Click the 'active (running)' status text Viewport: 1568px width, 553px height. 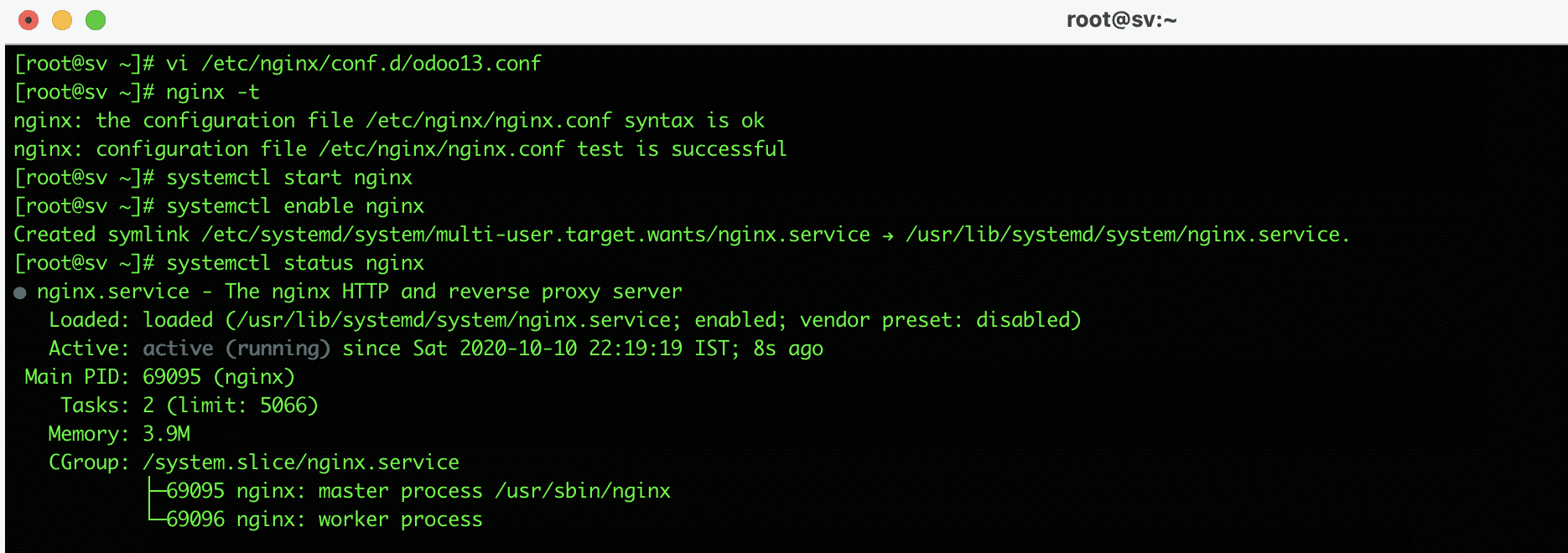tap(236, 349)
